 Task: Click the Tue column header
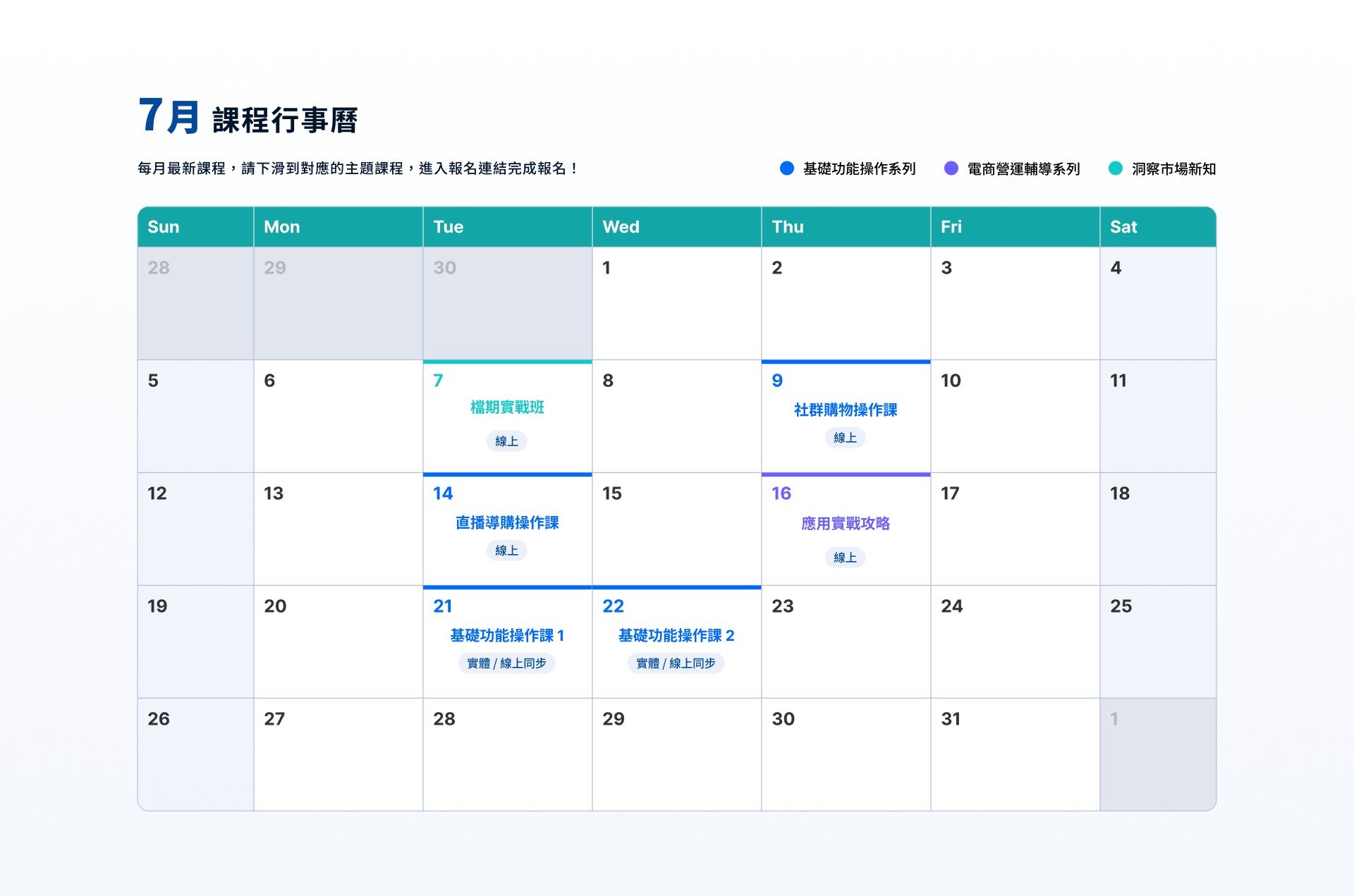[508, 227]
